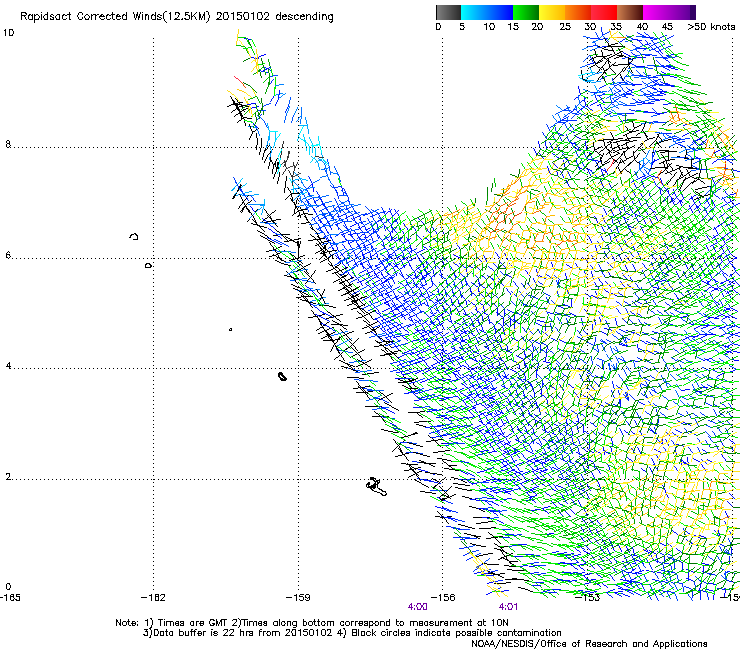
Task: Click the dark purple >50 knots swatch
Action: point(693,12)
